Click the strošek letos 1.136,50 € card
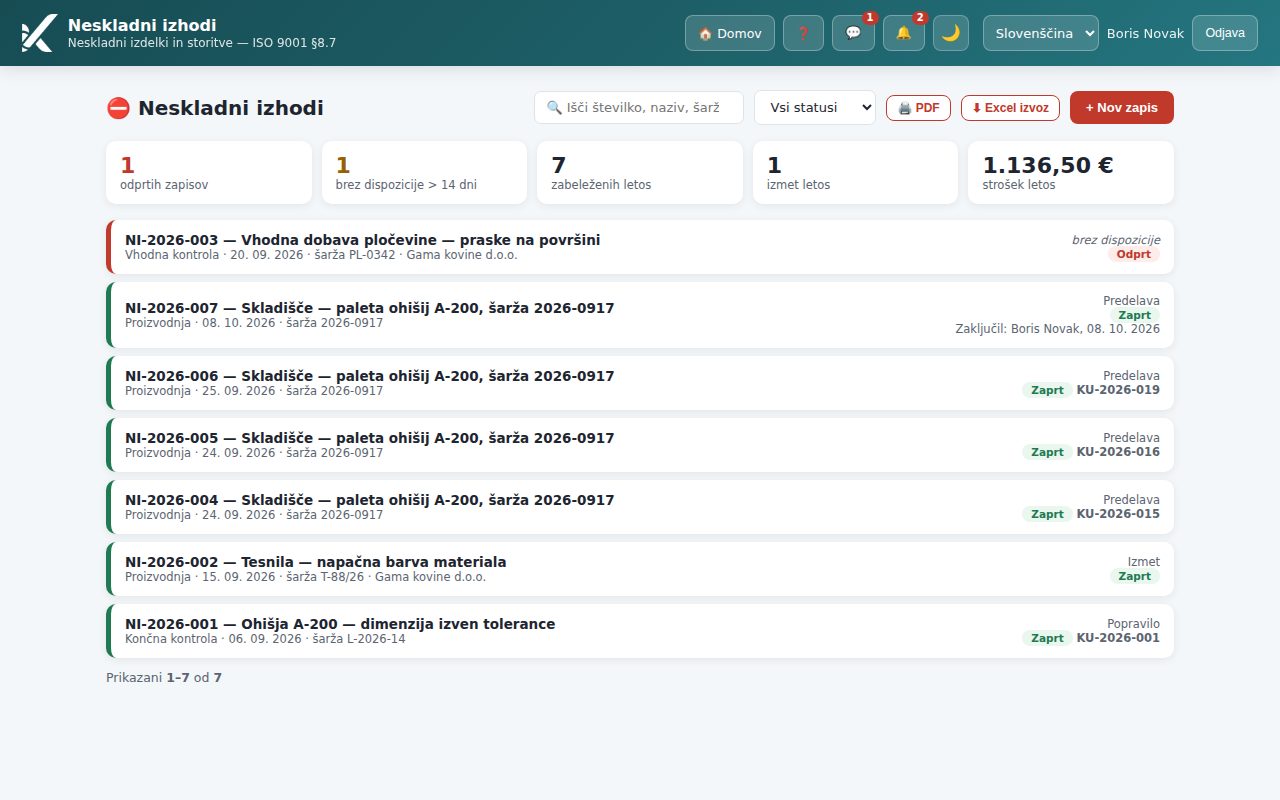The height and width of the screenshot is (800, 1280). [1071, 172]
